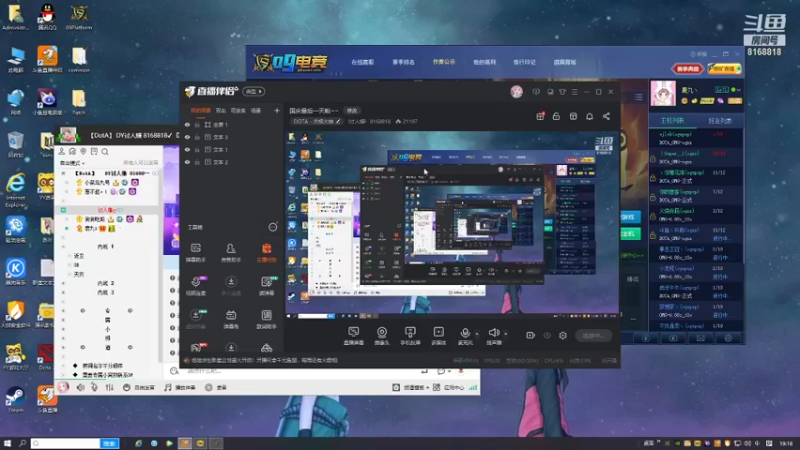Viewport: 800px width, 450px height.
Task: Open the YY speaking mode dropdown
Action: [72, 163]
